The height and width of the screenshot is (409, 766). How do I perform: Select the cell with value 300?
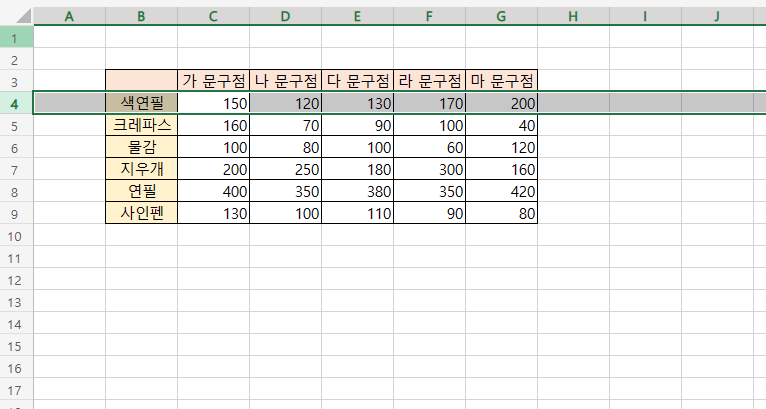pyautogui.click(x=429, y=169)
